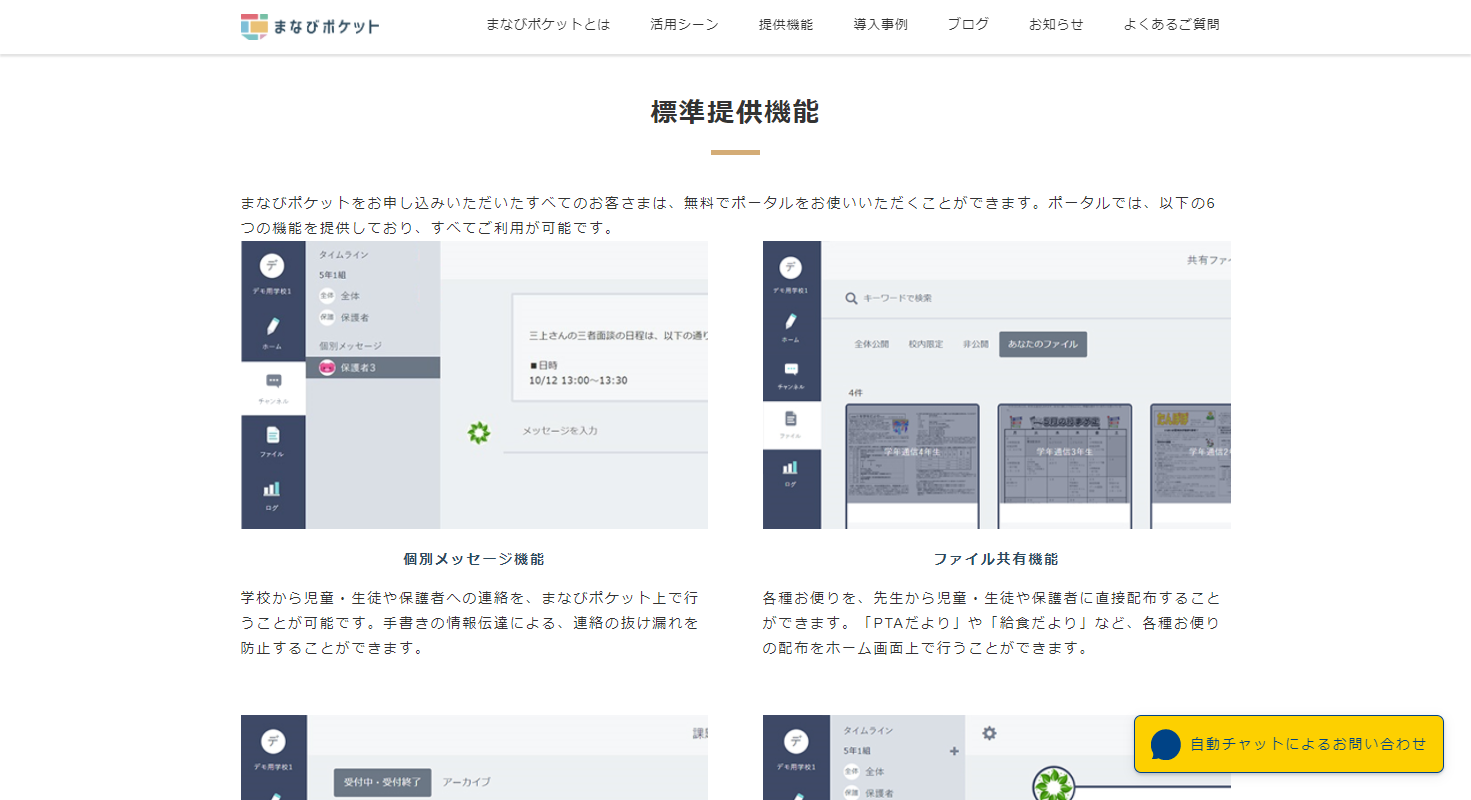Click green flower avatar in bottom-right screenshot

pyautogui.click(x=1052, y=785)
